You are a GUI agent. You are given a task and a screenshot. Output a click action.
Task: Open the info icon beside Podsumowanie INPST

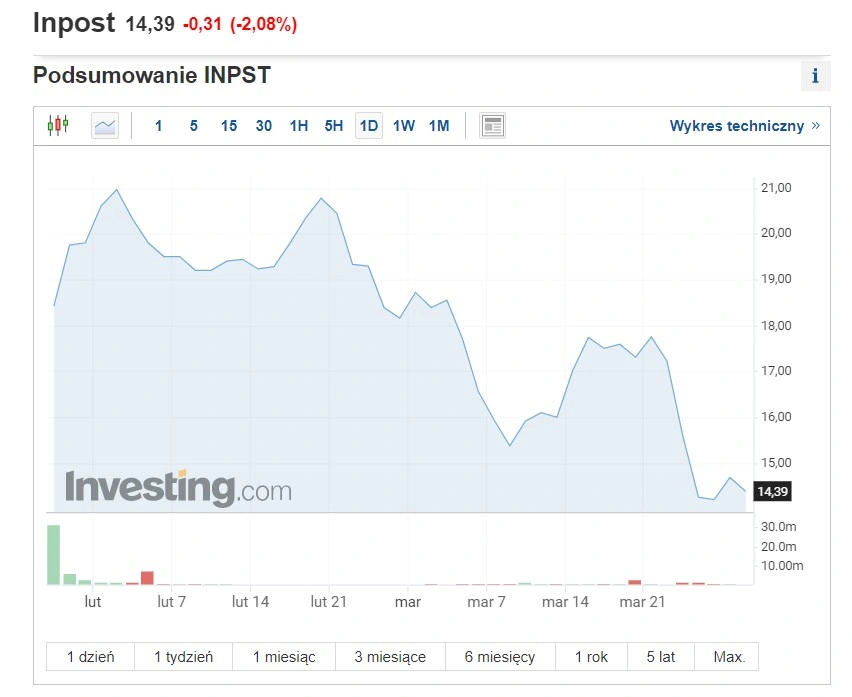click(x=815, y=76)
